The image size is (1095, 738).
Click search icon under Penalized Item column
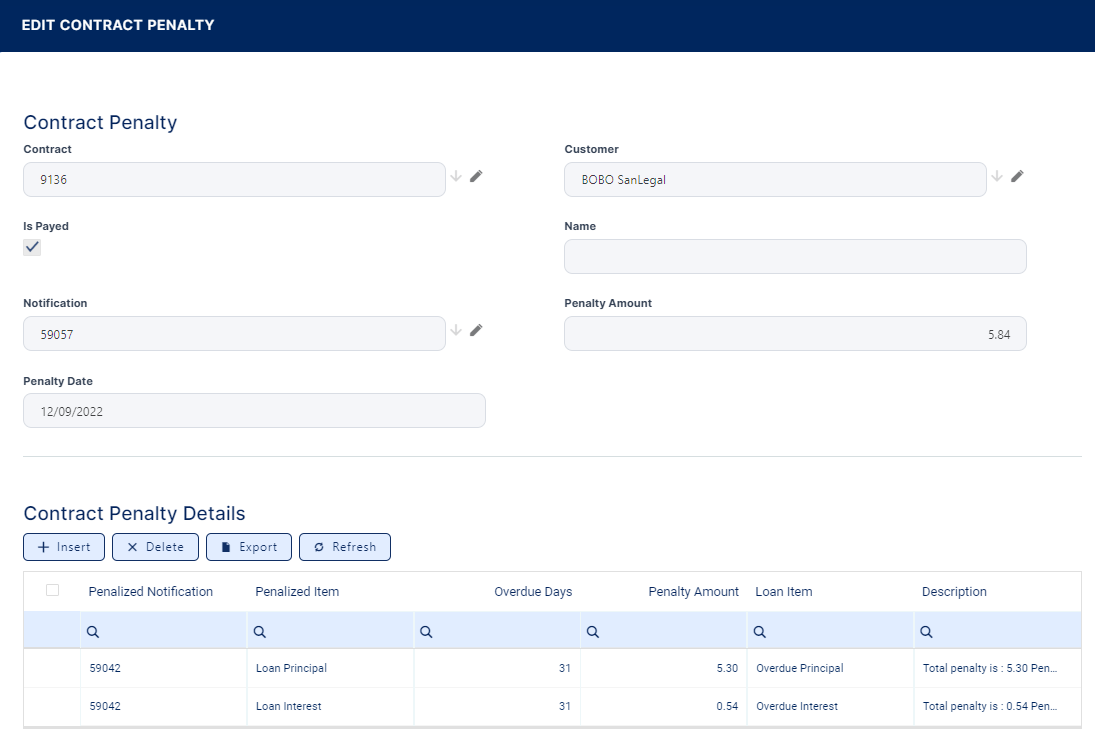click(x=259, y=632)
